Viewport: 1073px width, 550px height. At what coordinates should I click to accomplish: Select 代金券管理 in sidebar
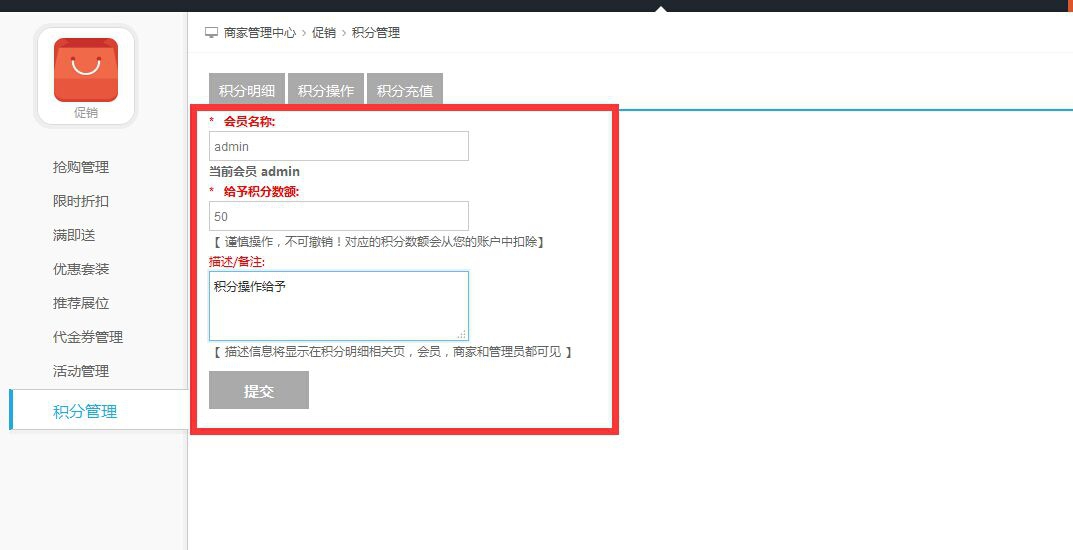(x=88, y=337)
